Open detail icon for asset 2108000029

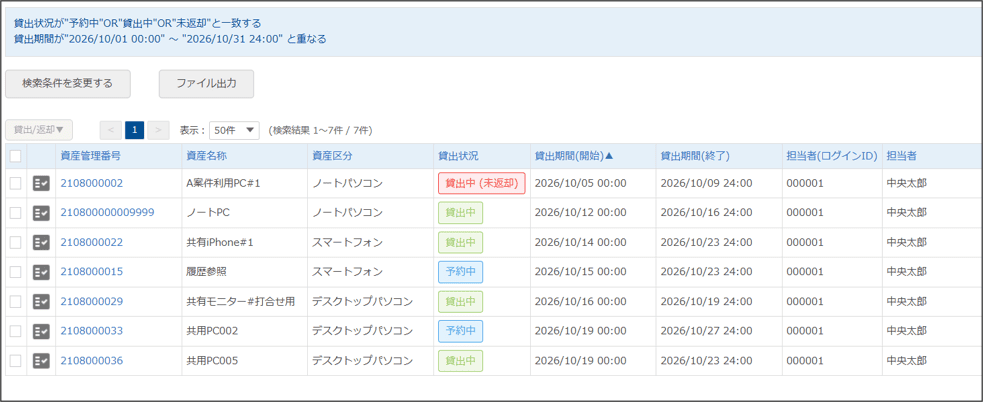coord(41,301)
